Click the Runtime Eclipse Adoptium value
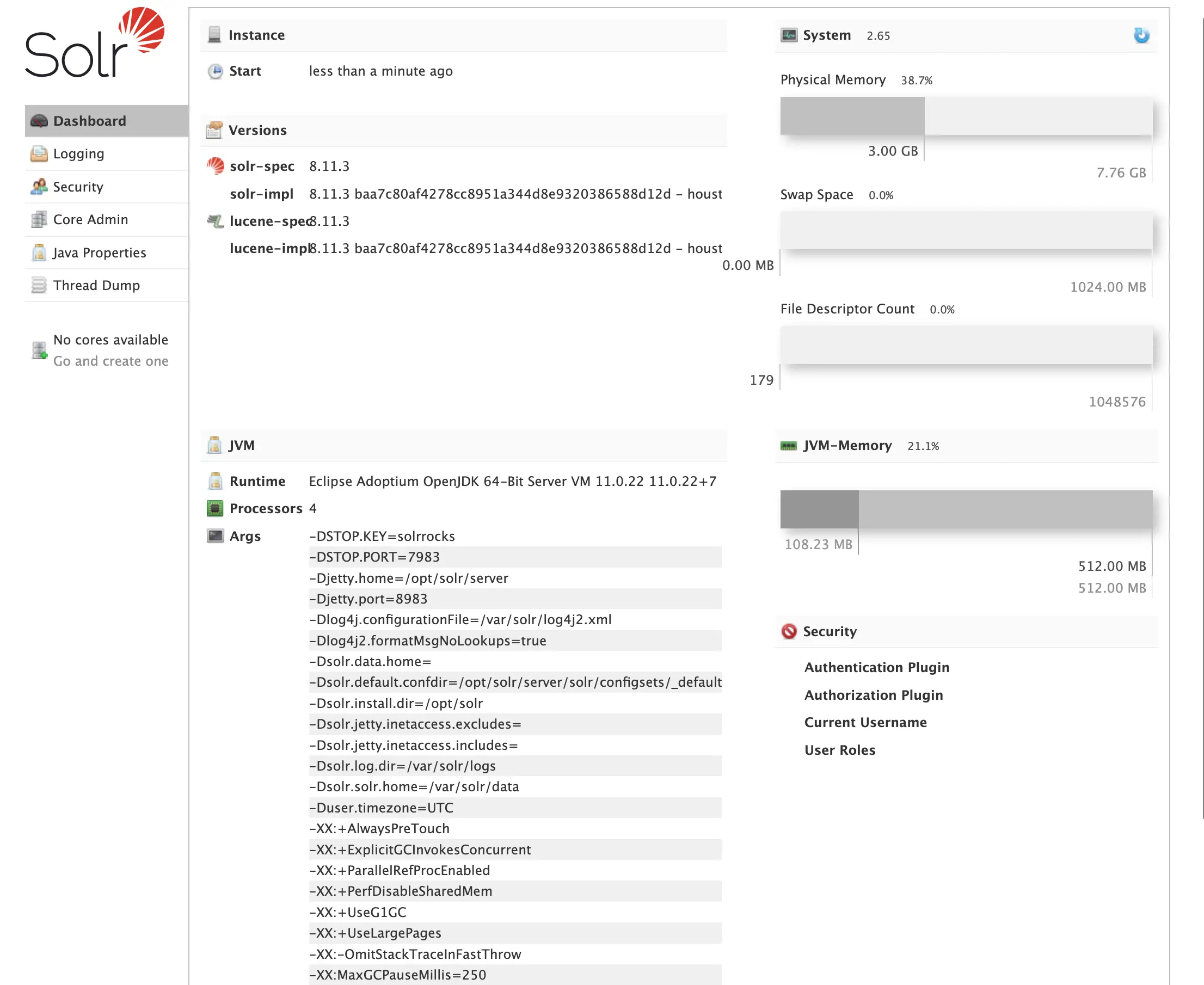1204x985 pixels. point(512,481)
